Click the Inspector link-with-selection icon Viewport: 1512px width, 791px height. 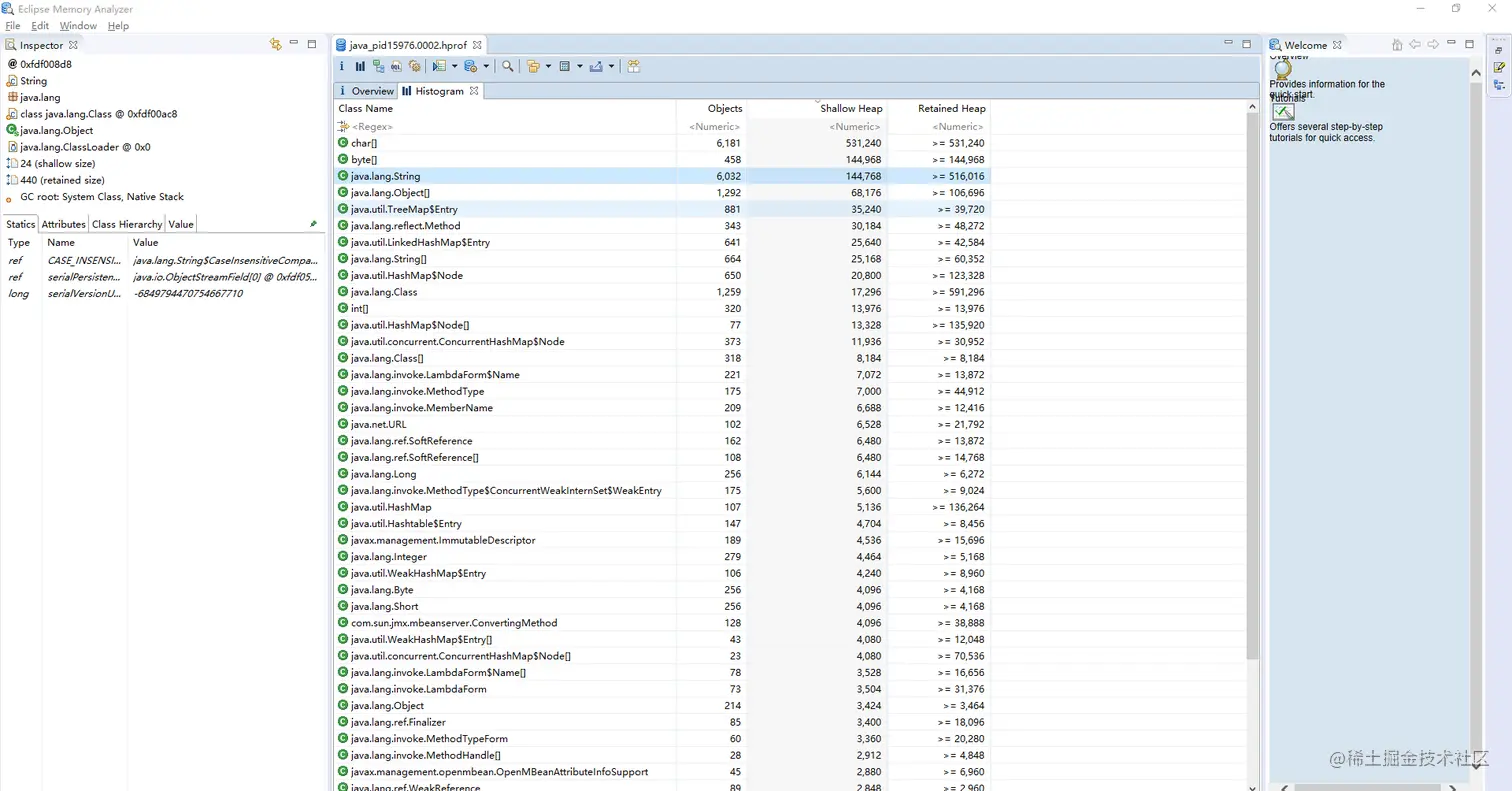click(x=276, y=44)
